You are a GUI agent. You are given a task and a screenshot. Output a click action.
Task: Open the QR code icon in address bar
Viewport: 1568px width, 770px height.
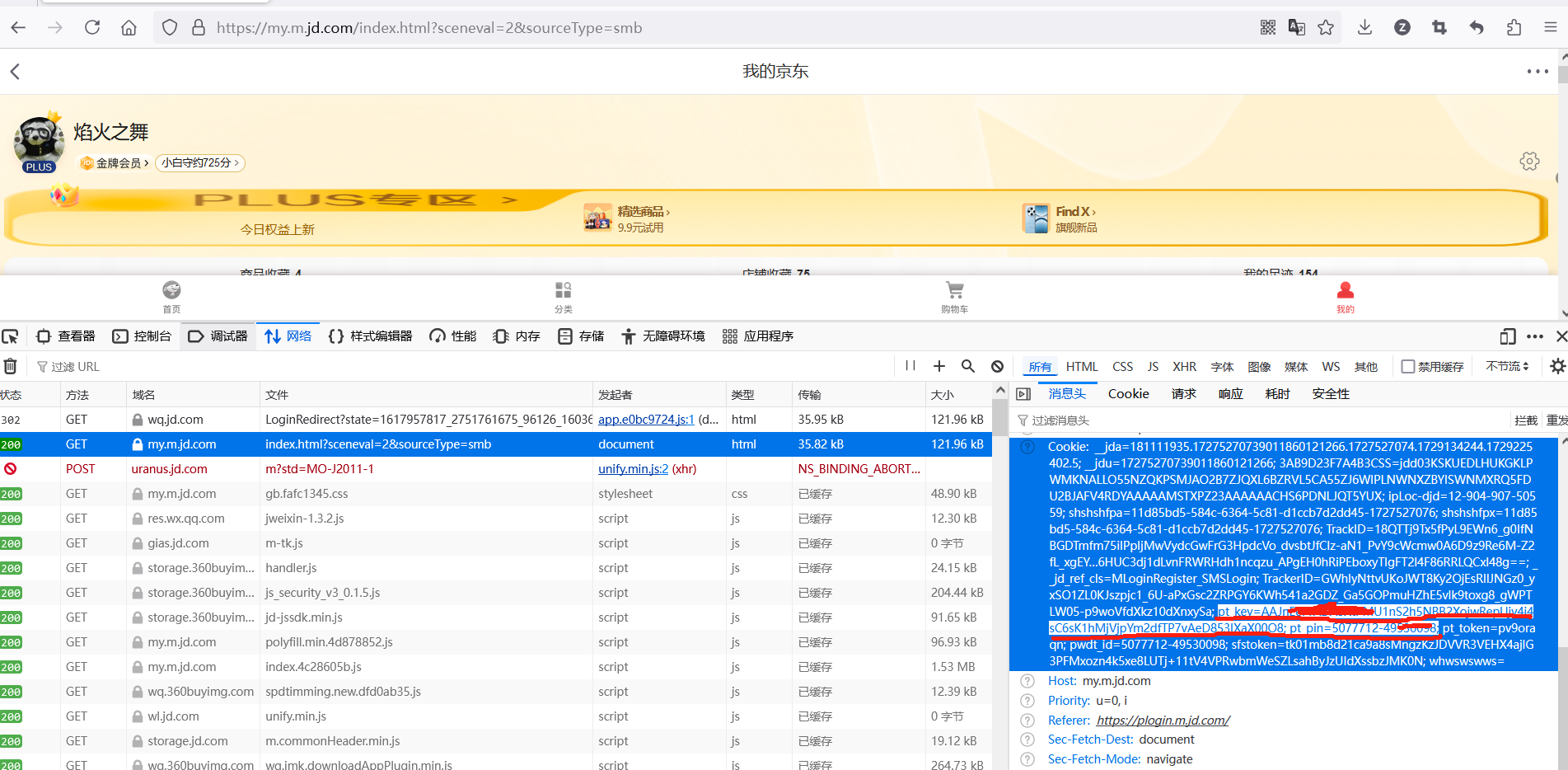[x=1268, y=28]
